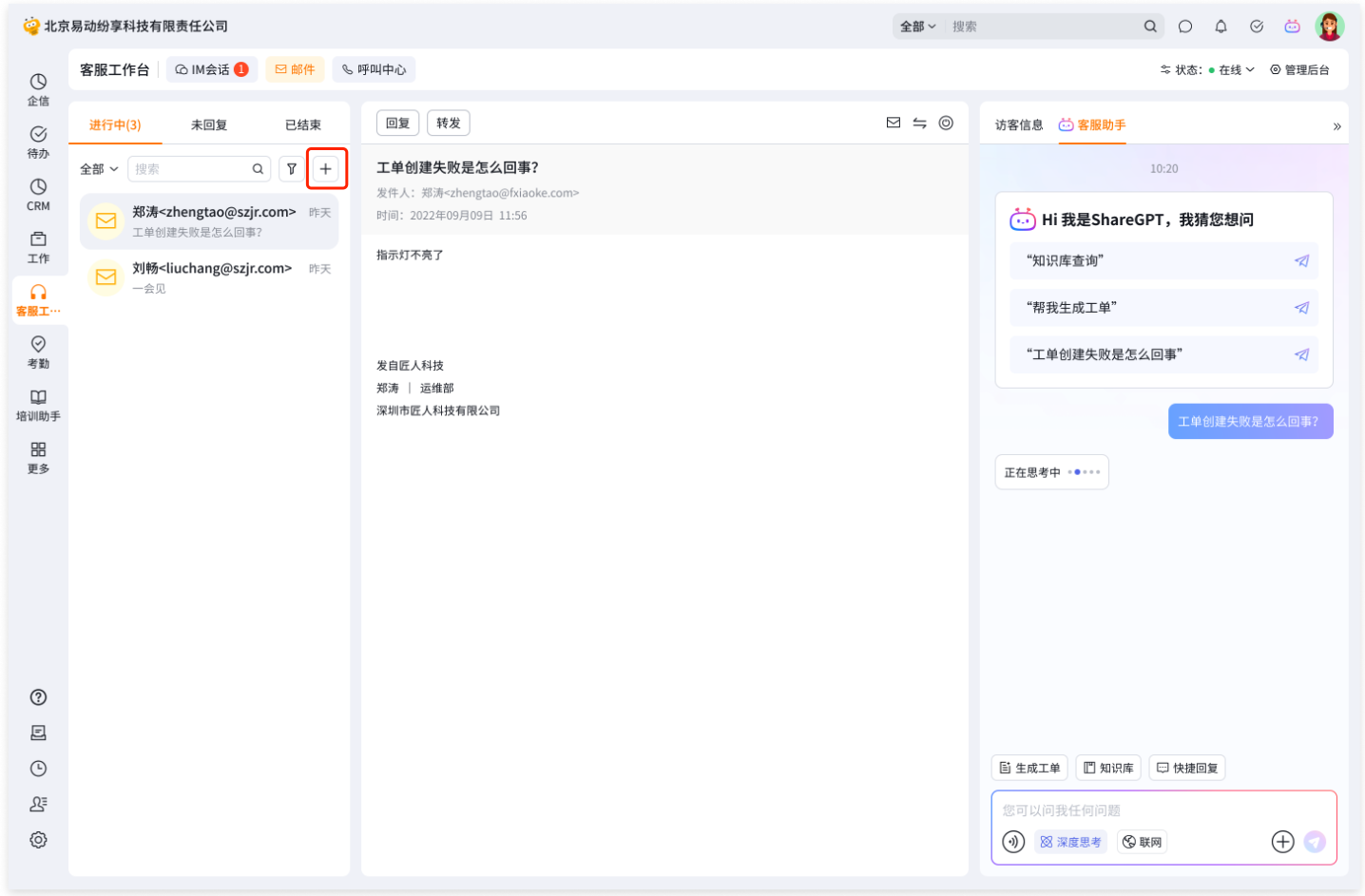Open settings gear in bottom sidebar
Screen dimensions: 1365x896
pyautogui.click(x=38, y=840)
